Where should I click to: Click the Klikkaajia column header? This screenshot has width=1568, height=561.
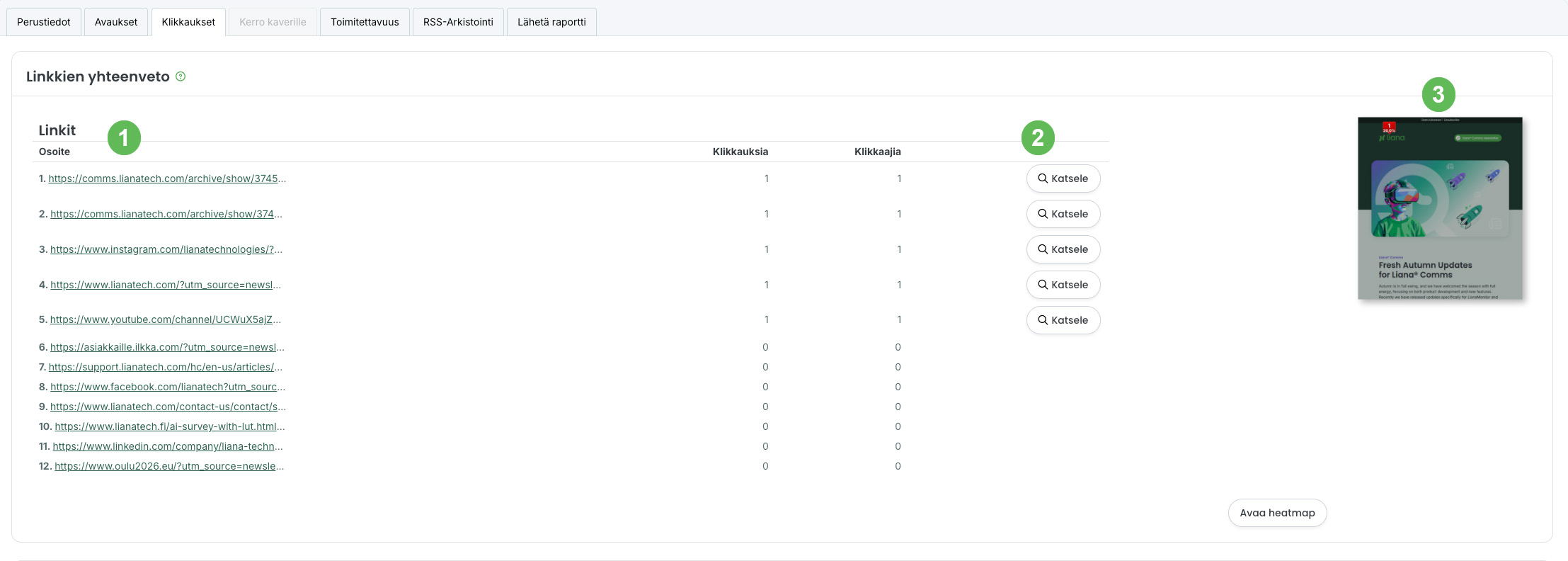point(878,152)
